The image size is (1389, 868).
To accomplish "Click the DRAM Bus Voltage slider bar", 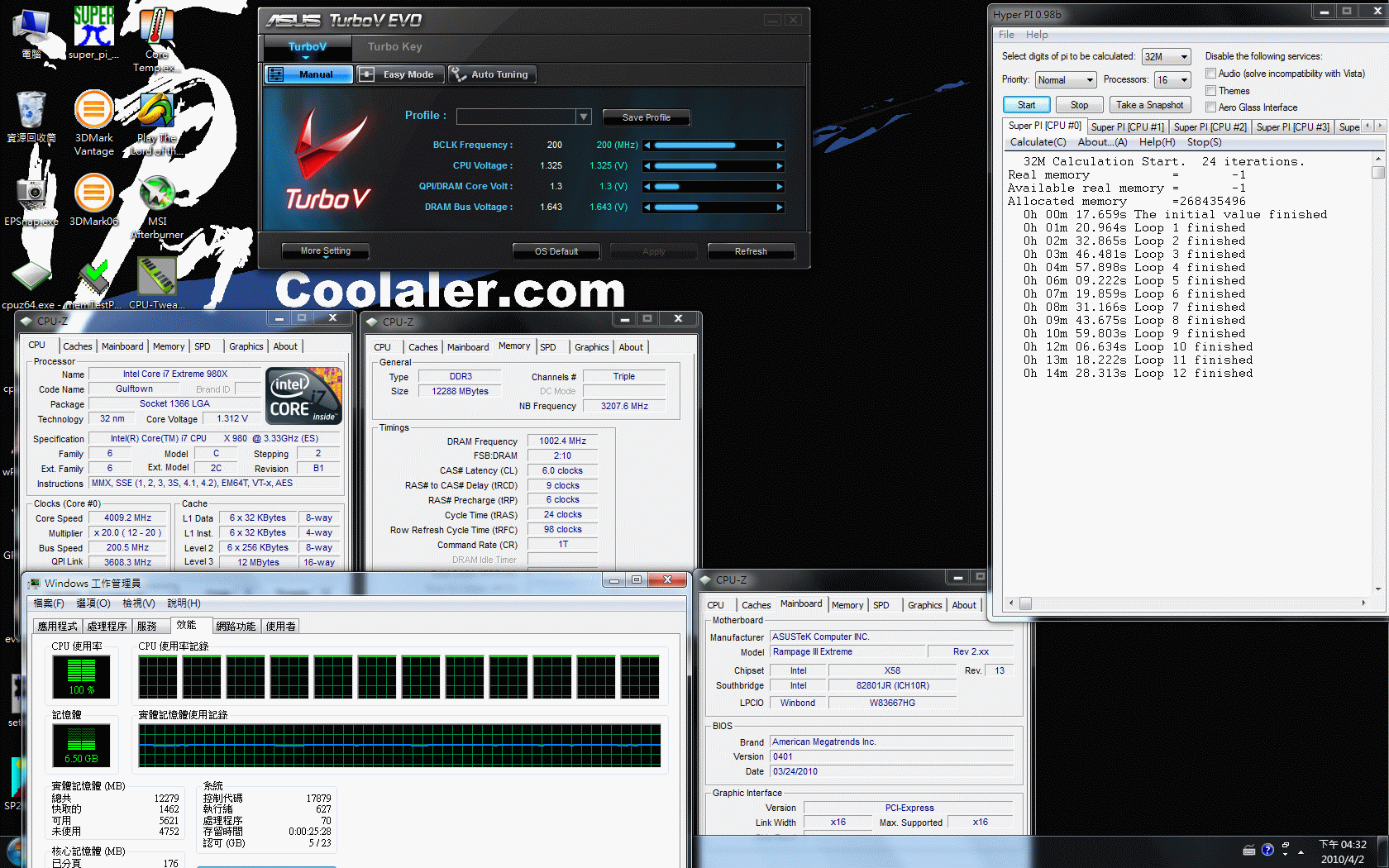I will point(714,207).
